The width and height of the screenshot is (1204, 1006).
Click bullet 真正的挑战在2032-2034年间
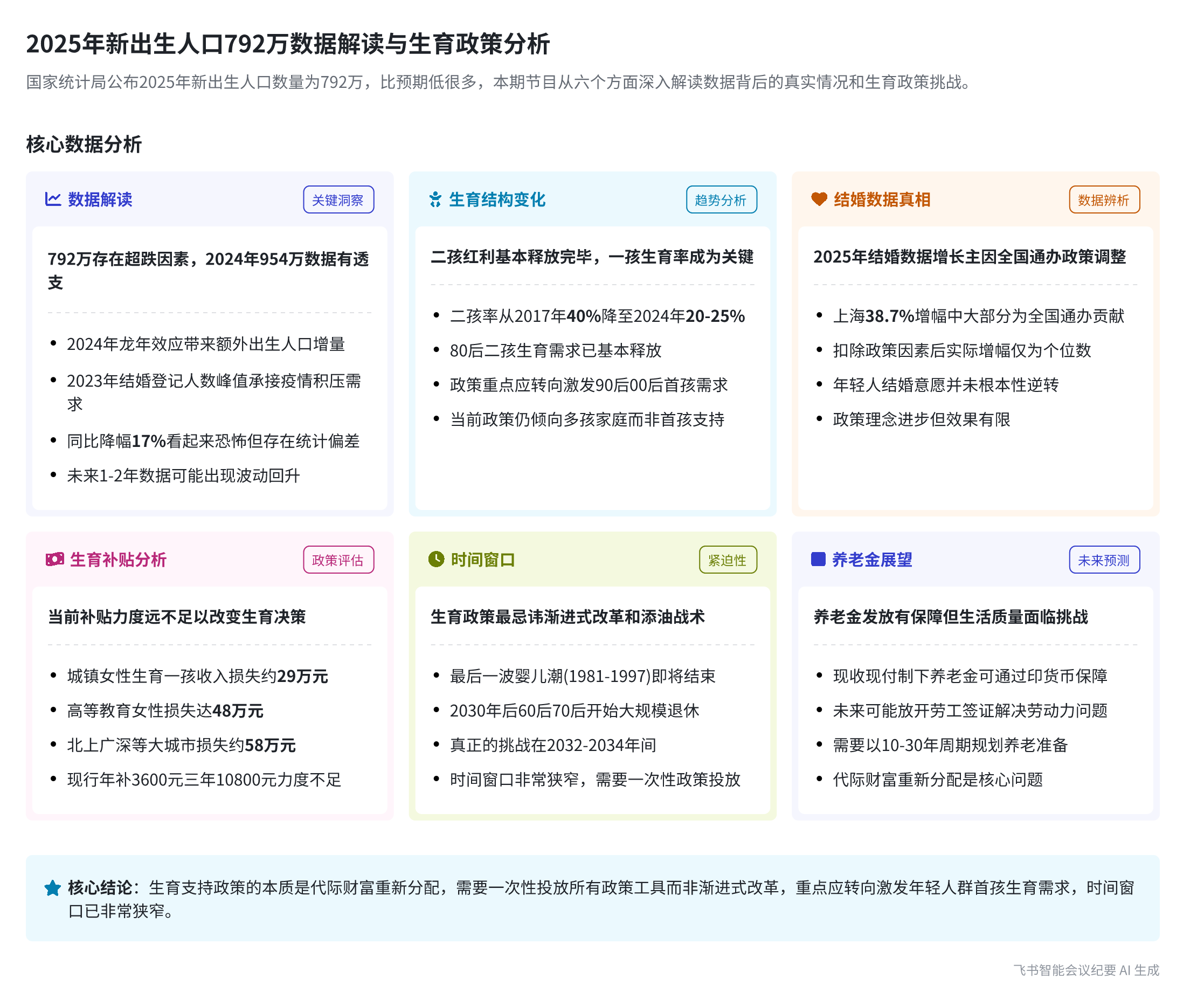click(553, 746)
